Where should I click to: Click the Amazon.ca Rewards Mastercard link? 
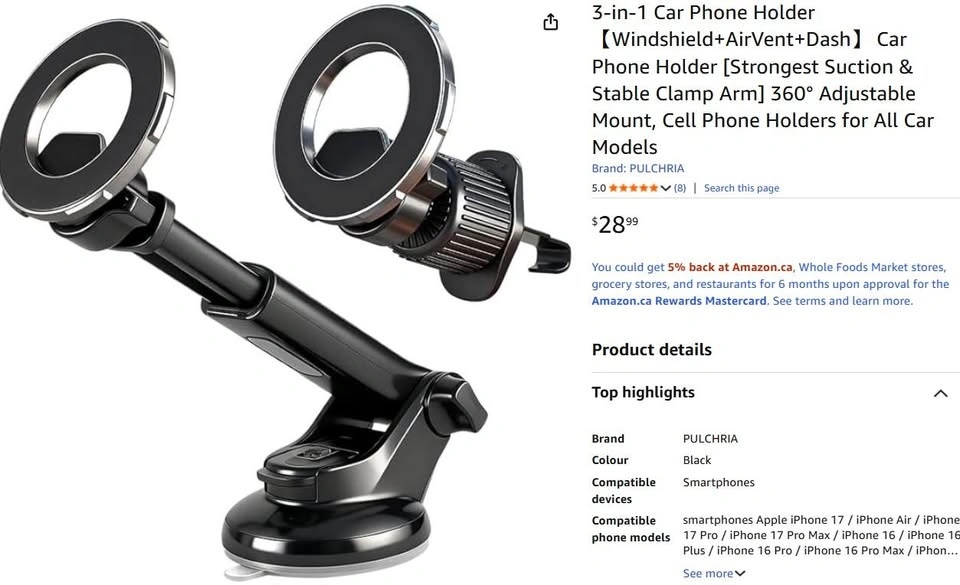[678, 301]
